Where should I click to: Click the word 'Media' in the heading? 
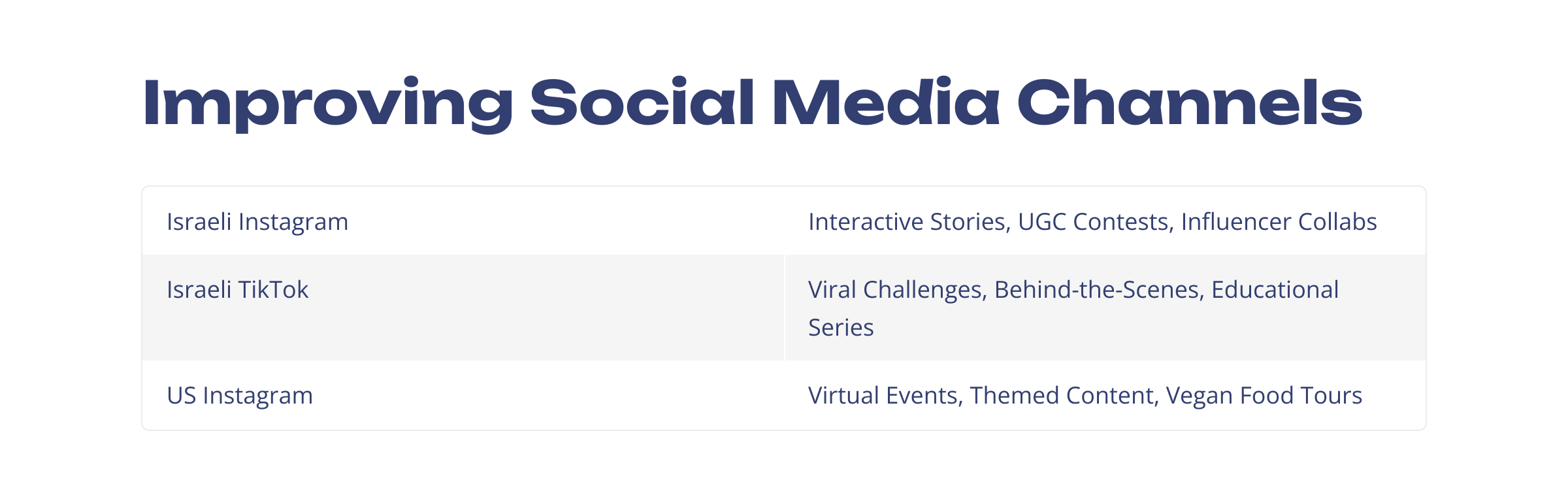886,103
